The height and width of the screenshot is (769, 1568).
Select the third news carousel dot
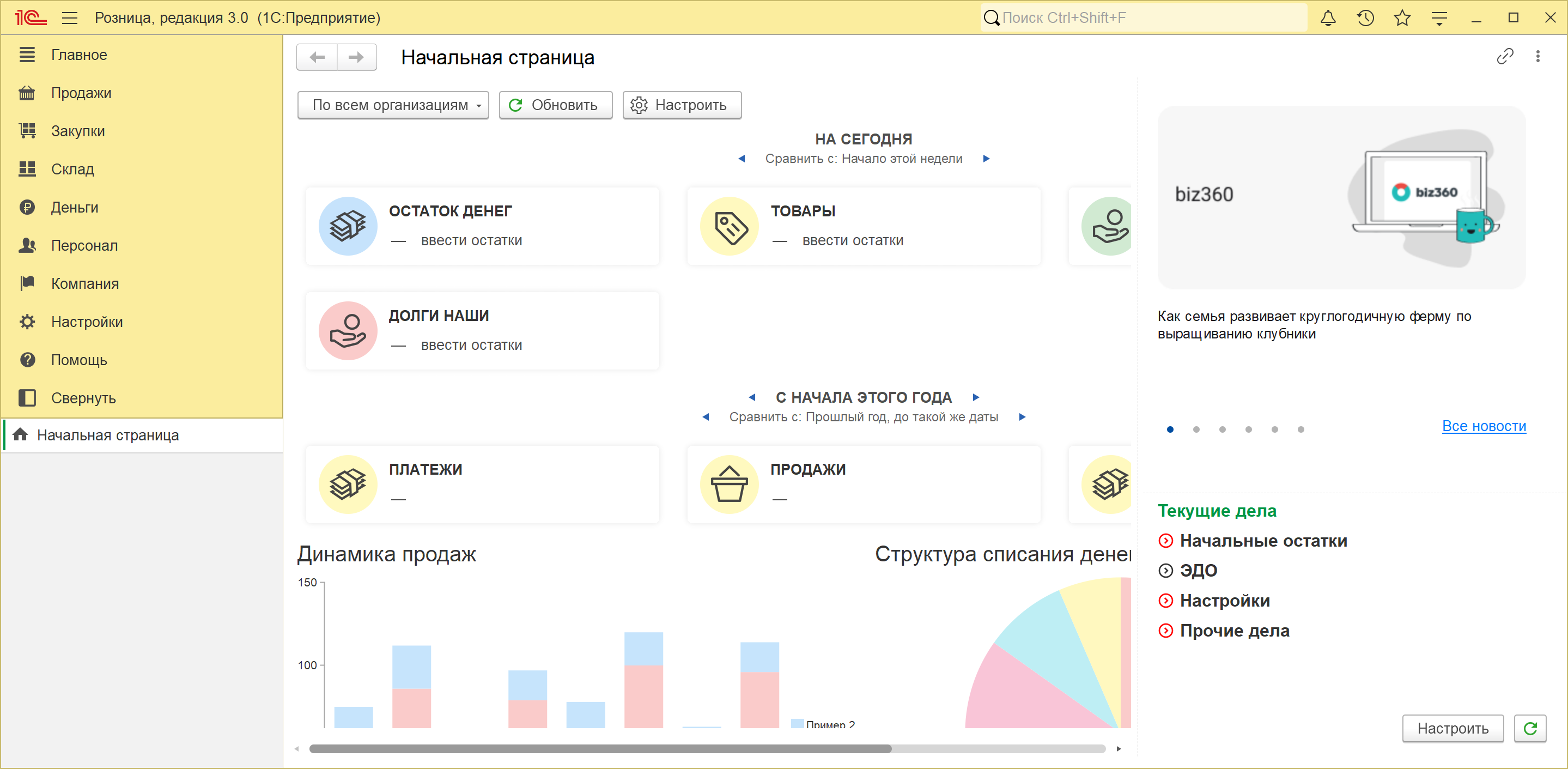(x=1222, y=429)
